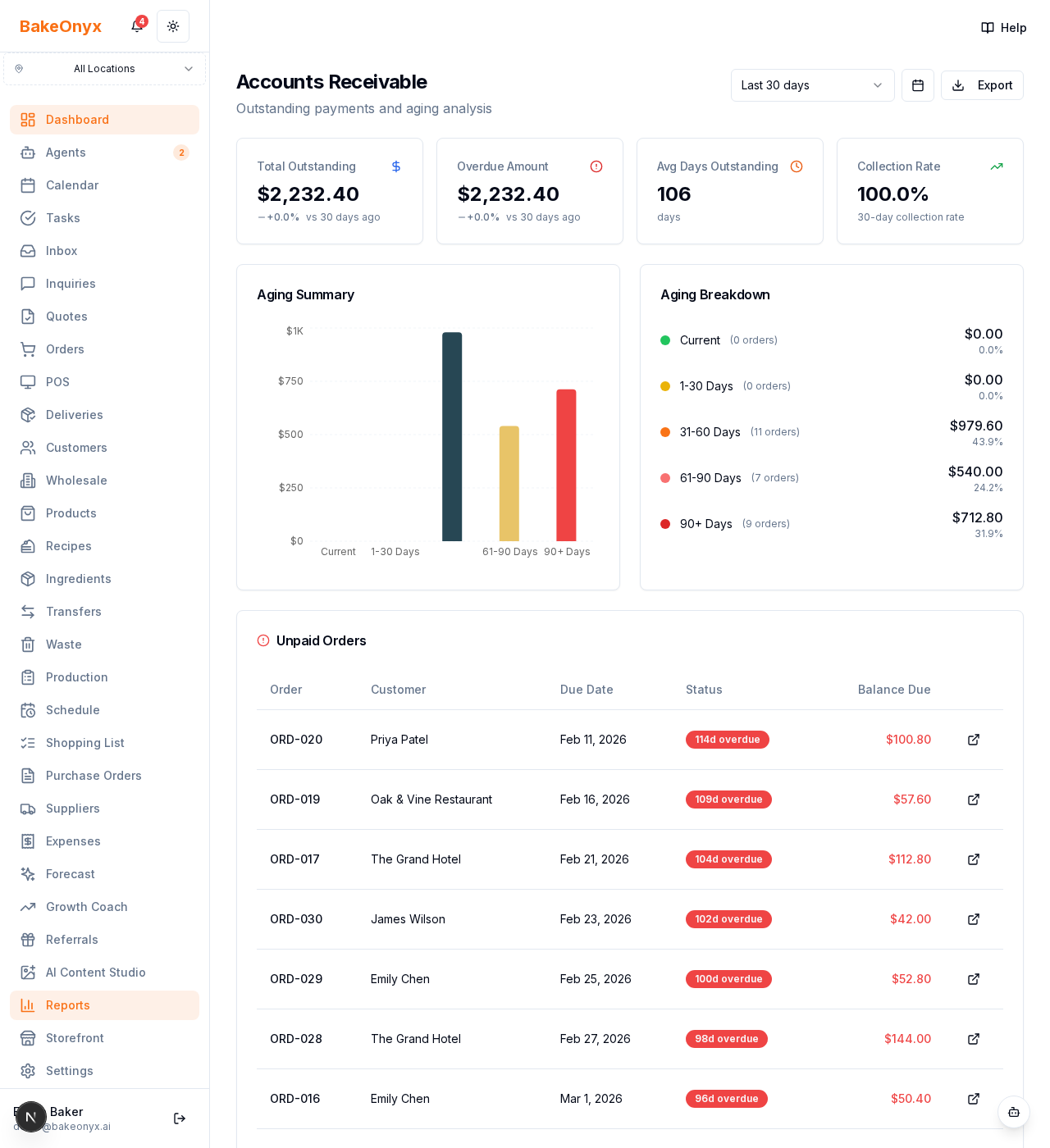Expand the All Locations dropdown
Screen dimensions: 1050x1148
pos(104,69)
